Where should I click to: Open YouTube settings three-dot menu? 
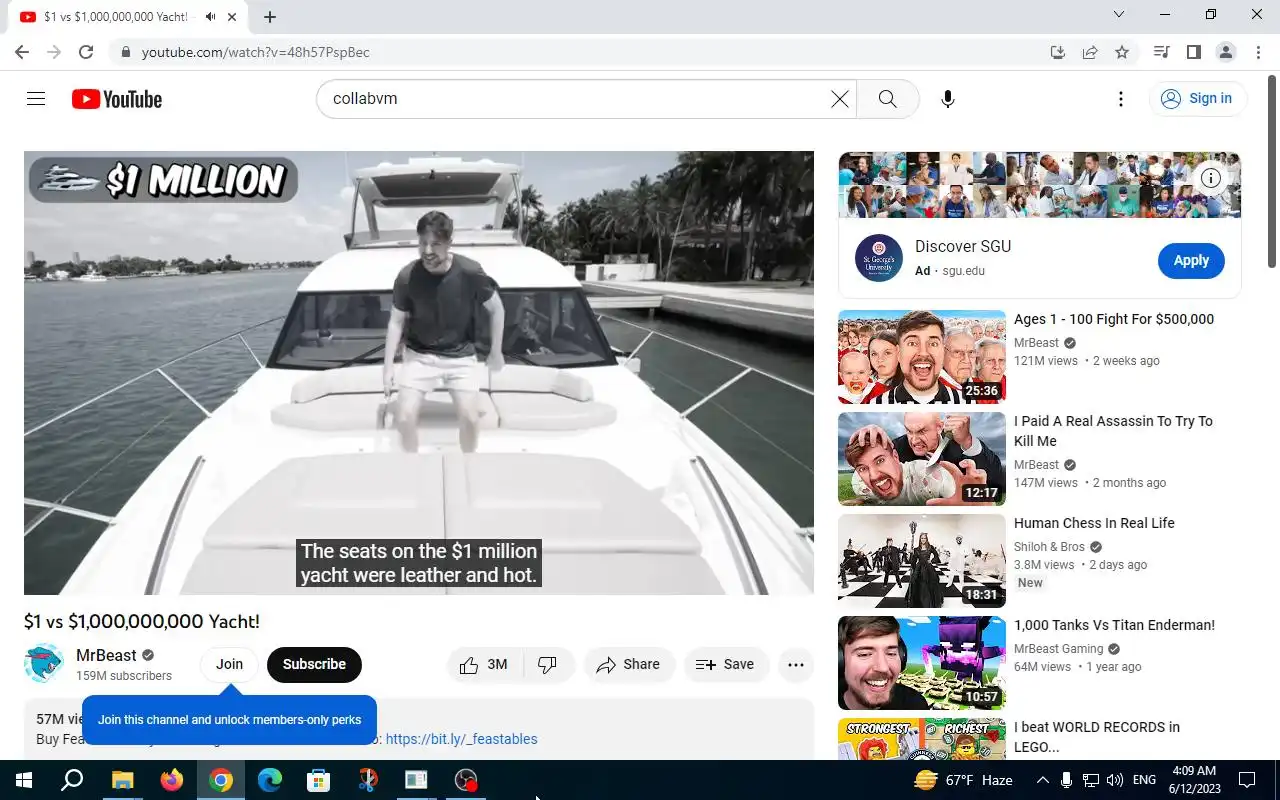pos(1121,99)
